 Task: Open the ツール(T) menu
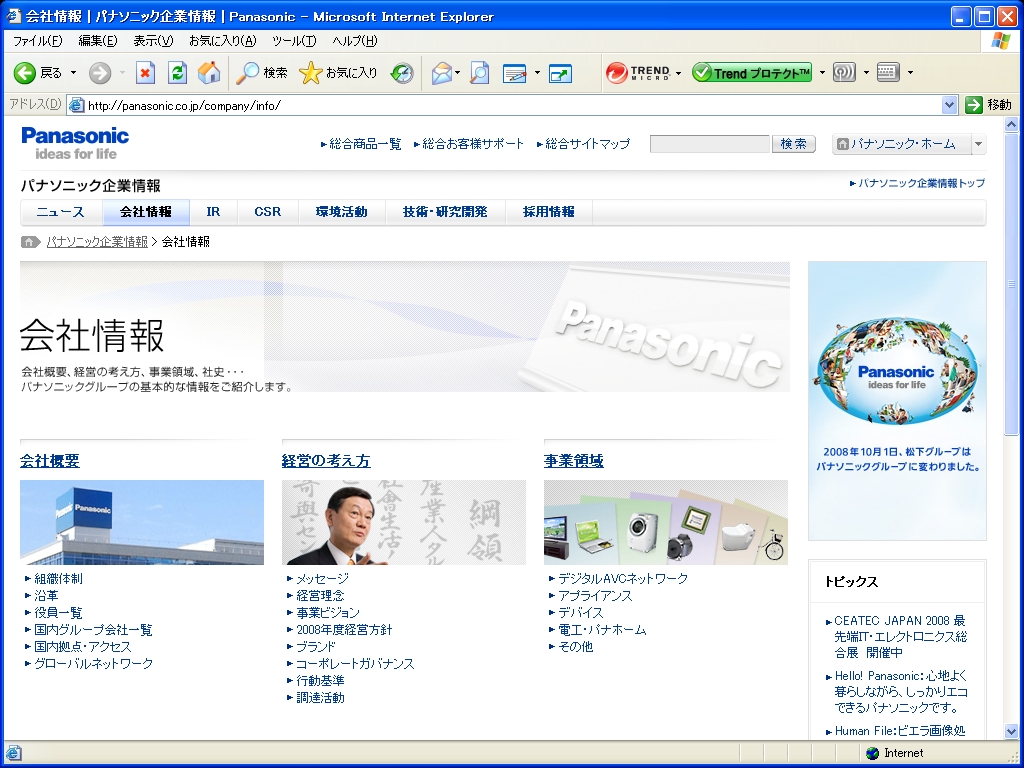[294, 41]
